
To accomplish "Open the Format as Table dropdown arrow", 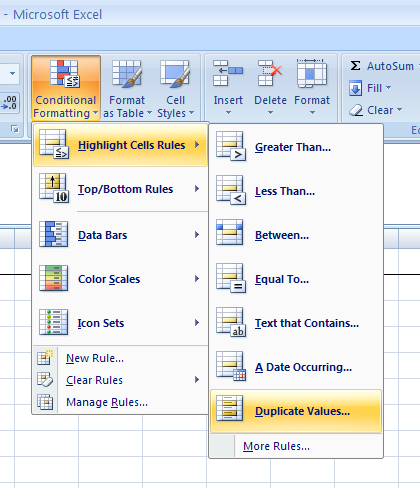I will pyautogui.click(x=149, y=113).
